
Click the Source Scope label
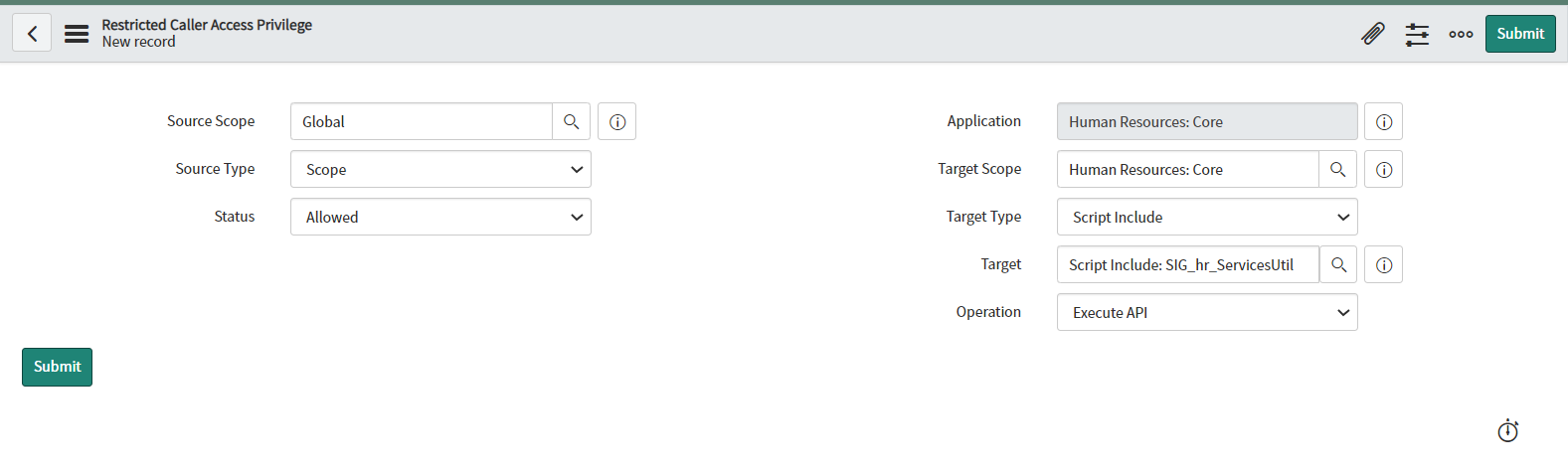211,121
